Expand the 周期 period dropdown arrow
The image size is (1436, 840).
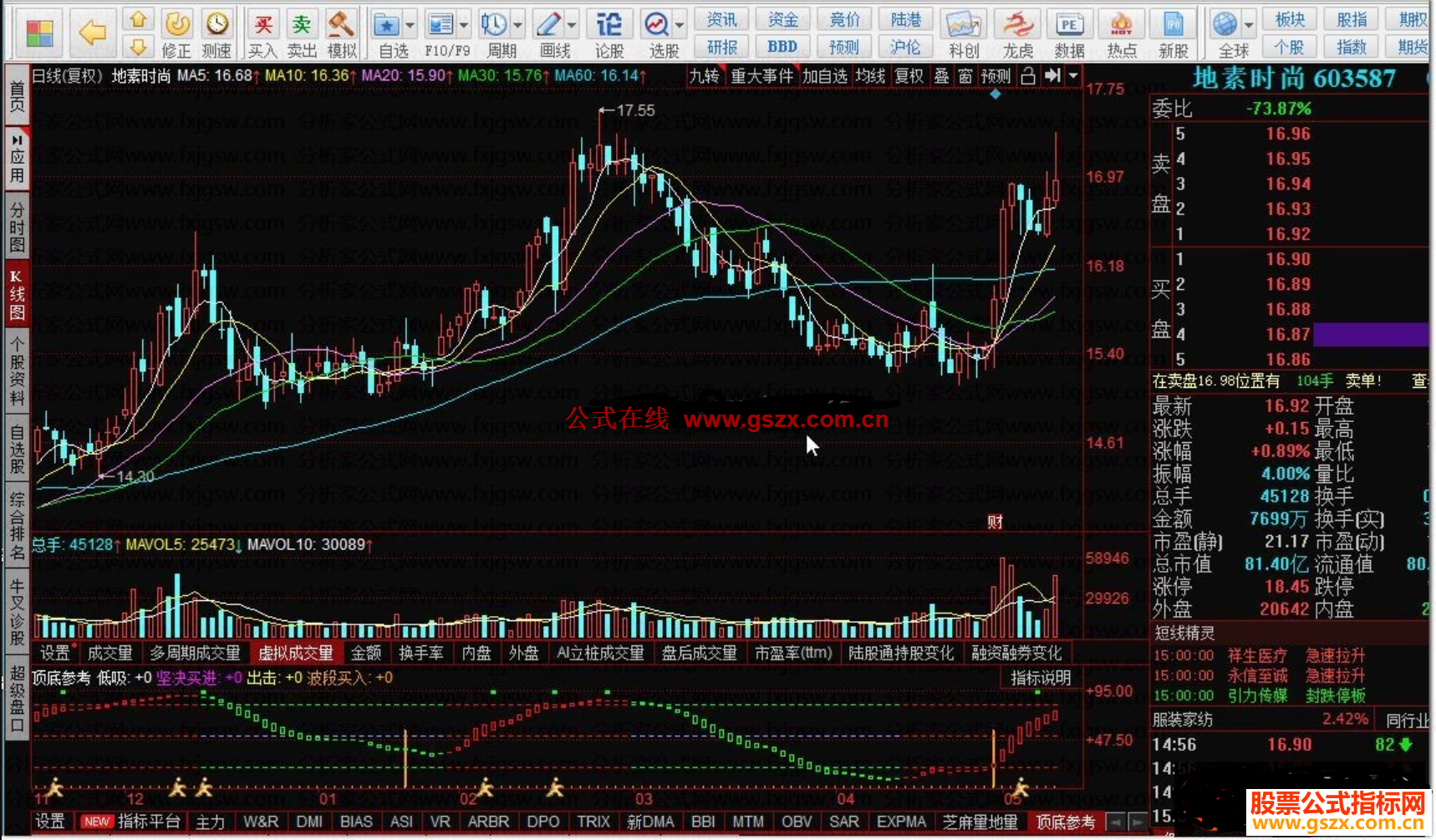coord(517,24)
